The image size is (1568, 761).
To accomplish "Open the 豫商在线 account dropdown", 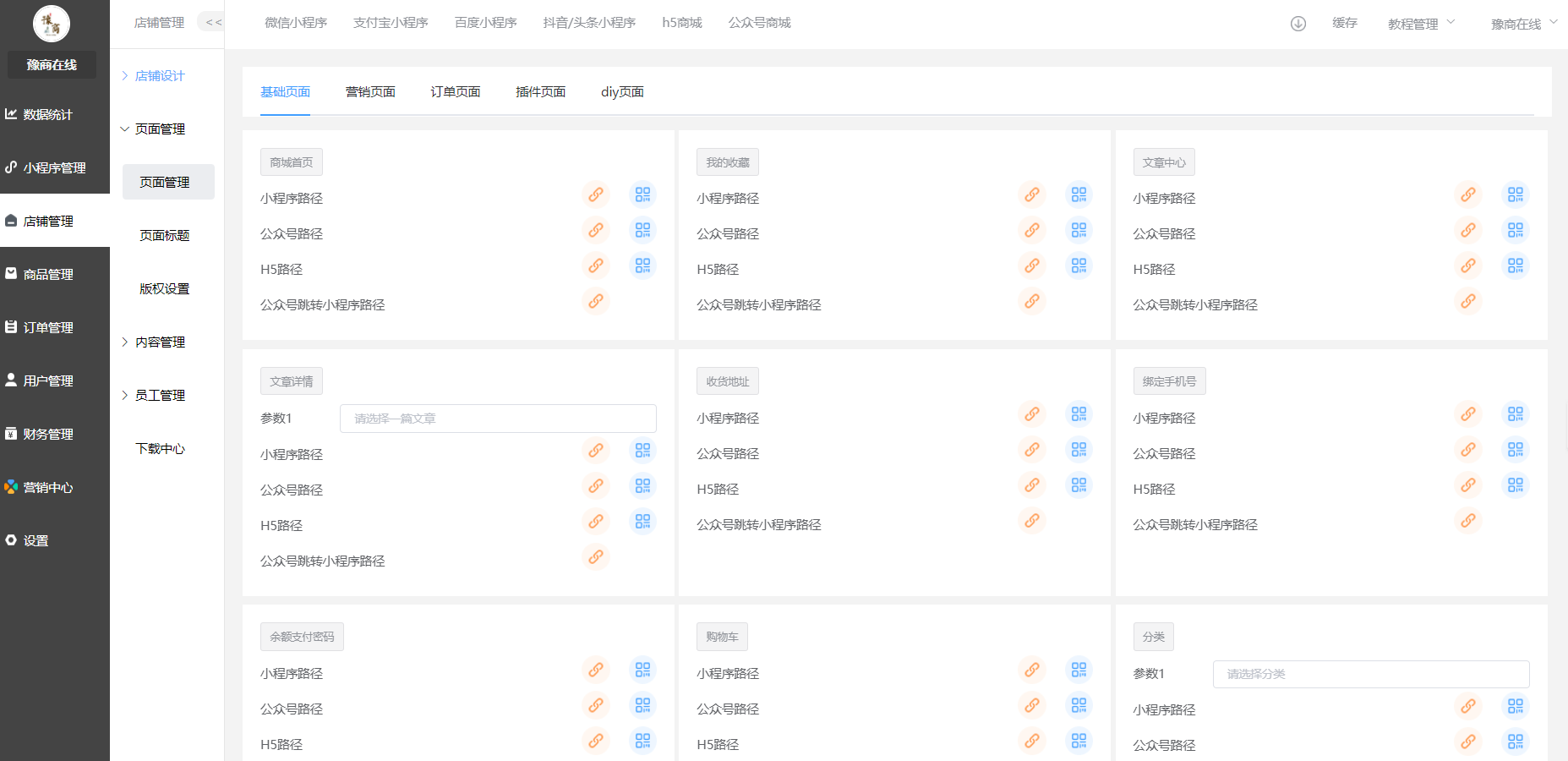I will coord(1524,24).
